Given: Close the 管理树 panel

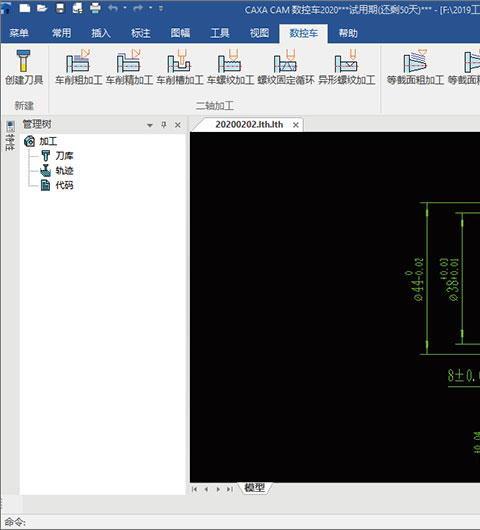Looking at the screenshot, I should pyautogui.click(x=178, y=125).
